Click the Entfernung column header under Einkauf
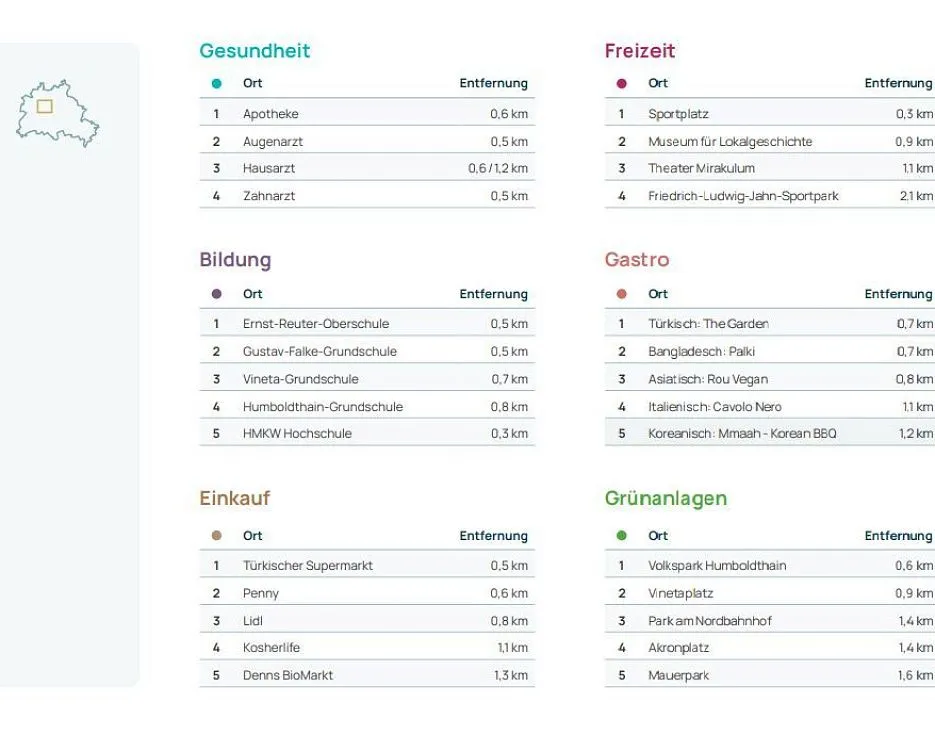This screenshot has height=735, width=935. point(493,536)
